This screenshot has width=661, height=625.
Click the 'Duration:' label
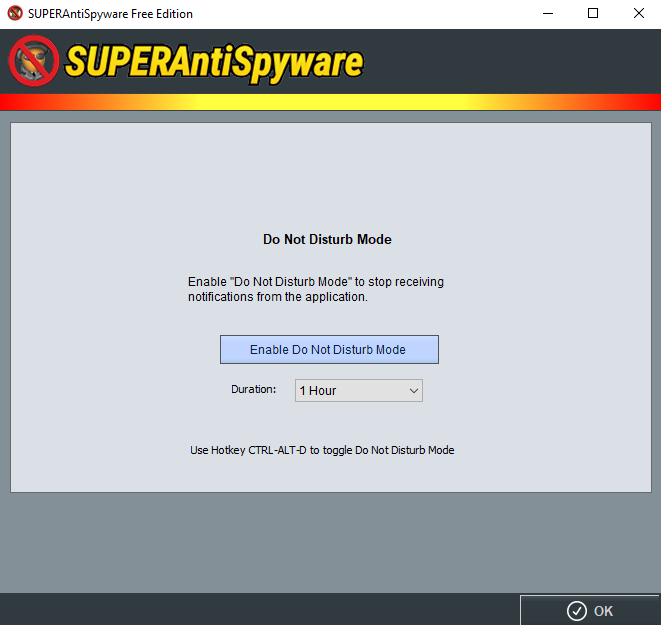point(253,389)
